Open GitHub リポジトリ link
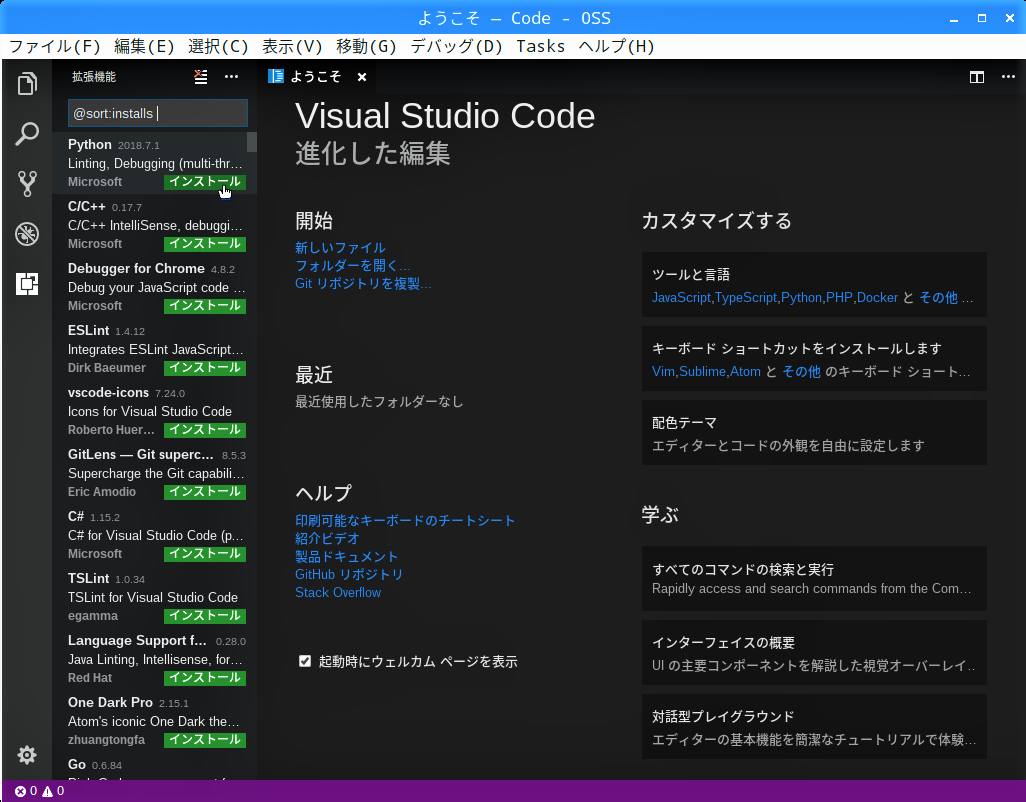Screen dimensions: 1026x802 click(349, 574)
